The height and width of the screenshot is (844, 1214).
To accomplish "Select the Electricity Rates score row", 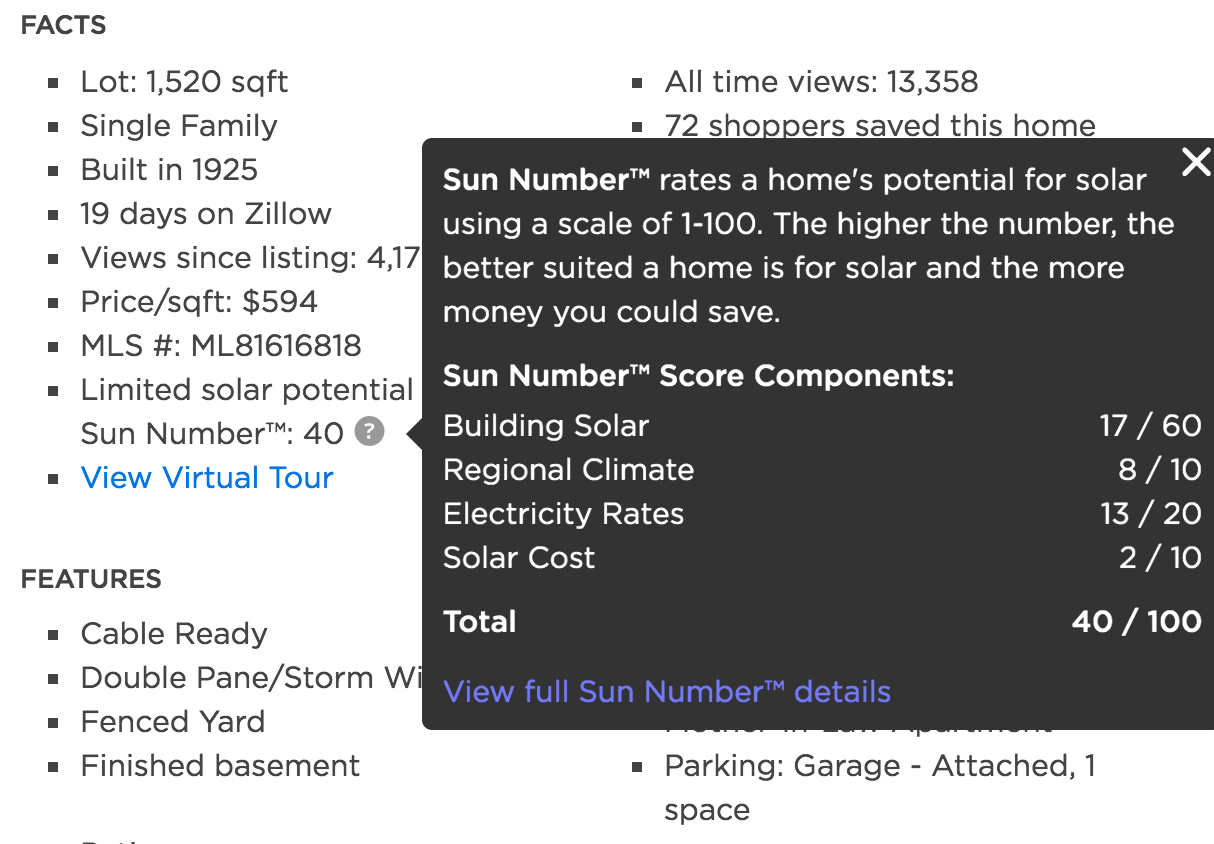I will click(x=563, y=513).
